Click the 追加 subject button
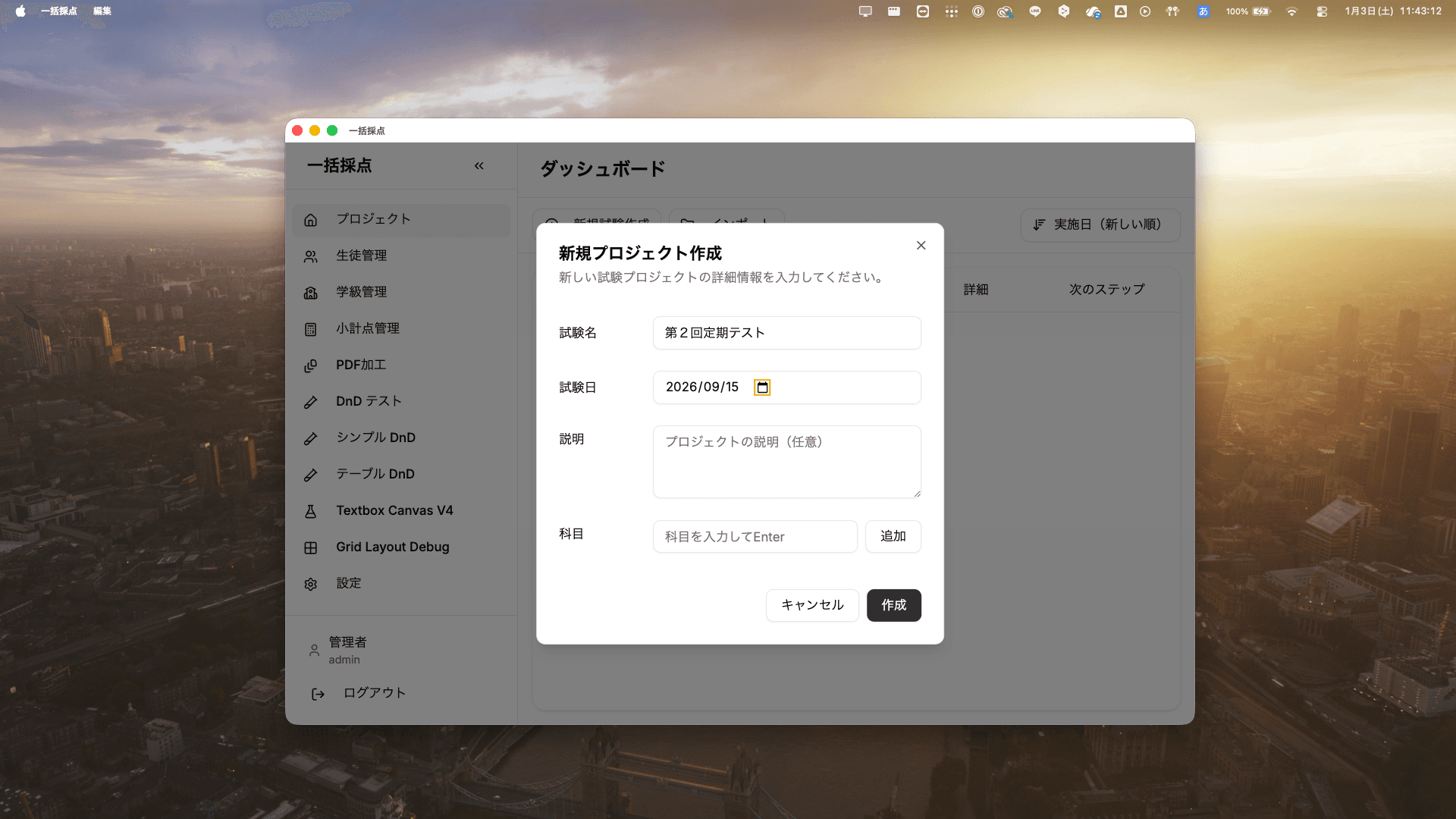The height and width of the screenshot is (819, 1456). click(x=893, y=536)
